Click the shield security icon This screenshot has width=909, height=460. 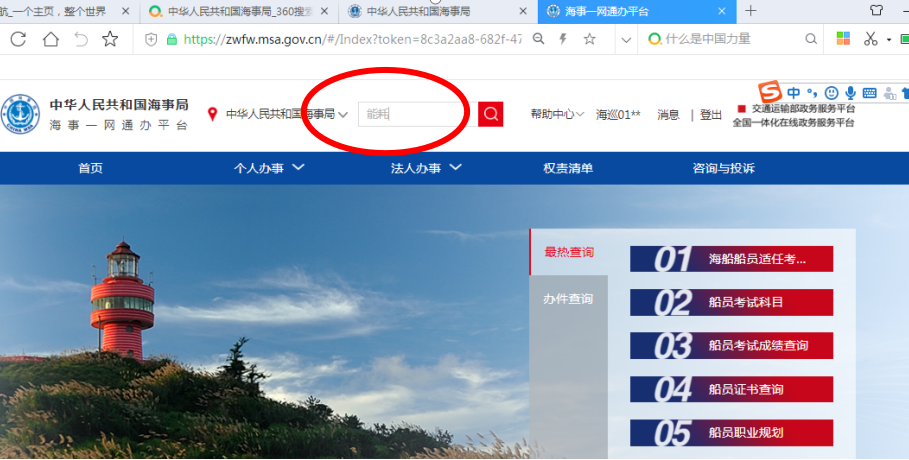tap(151, 39)
